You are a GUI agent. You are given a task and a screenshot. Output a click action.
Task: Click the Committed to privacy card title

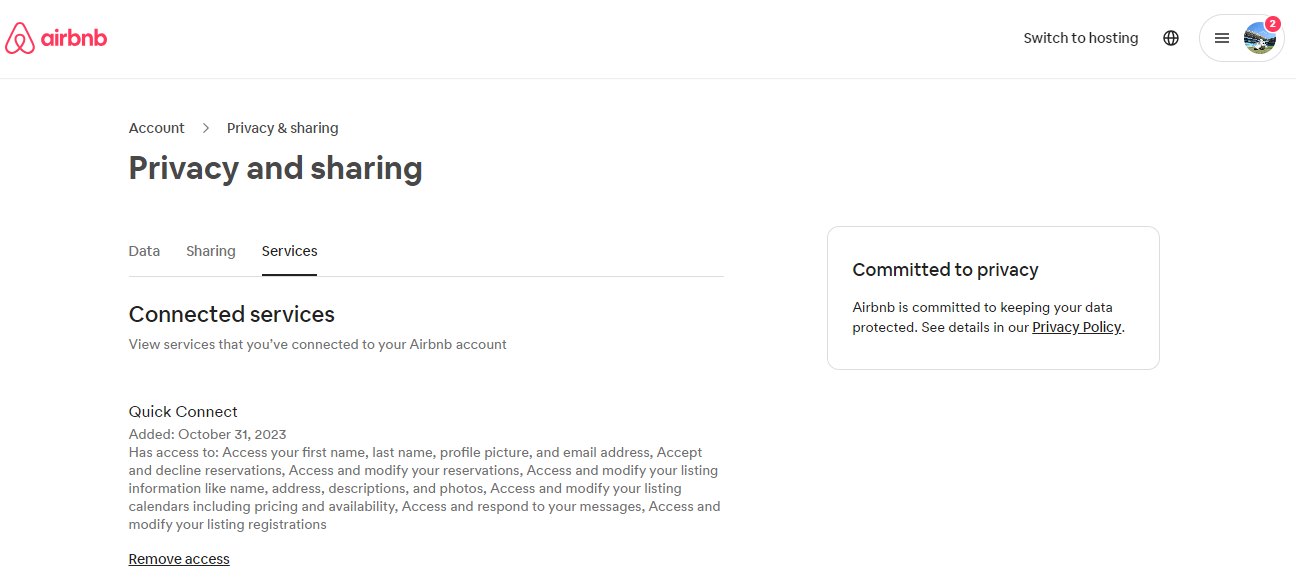[945, 270]
